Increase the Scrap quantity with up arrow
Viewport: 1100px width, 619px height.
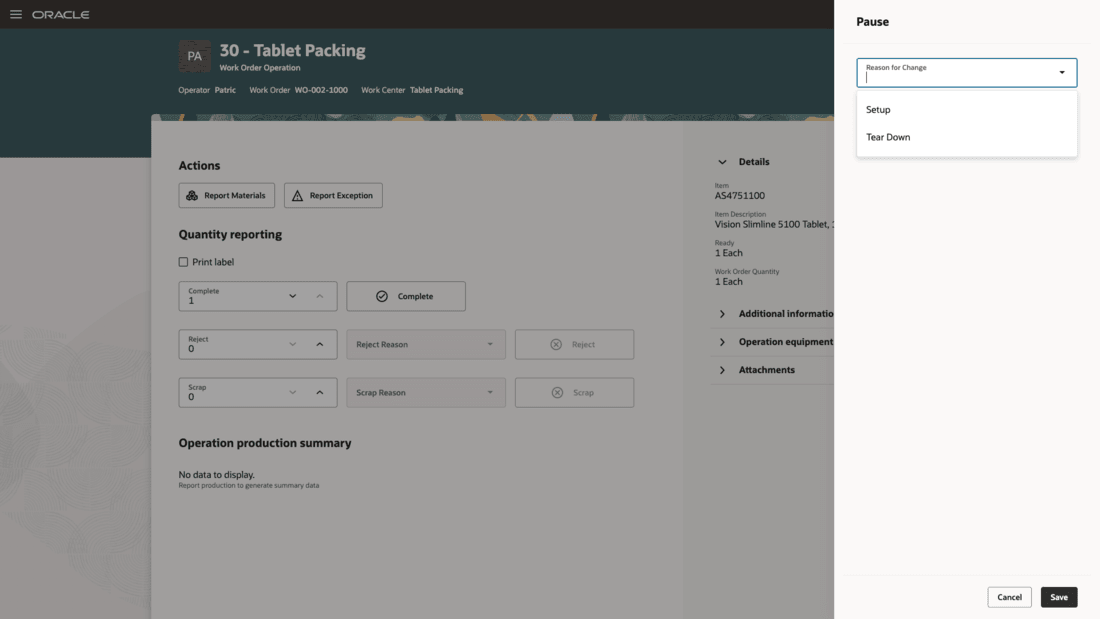tap(320, 392)
